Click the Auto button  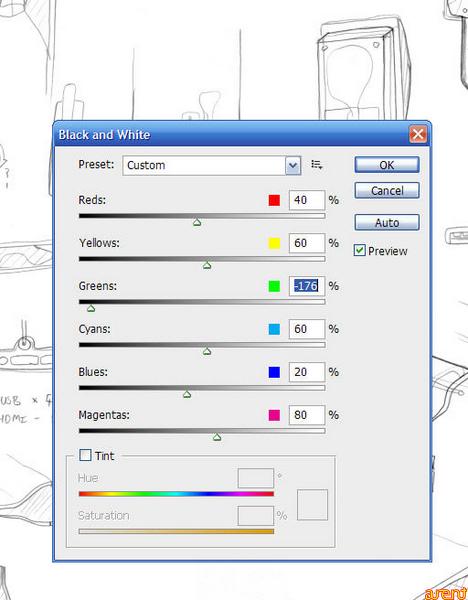tap(386, 222)
